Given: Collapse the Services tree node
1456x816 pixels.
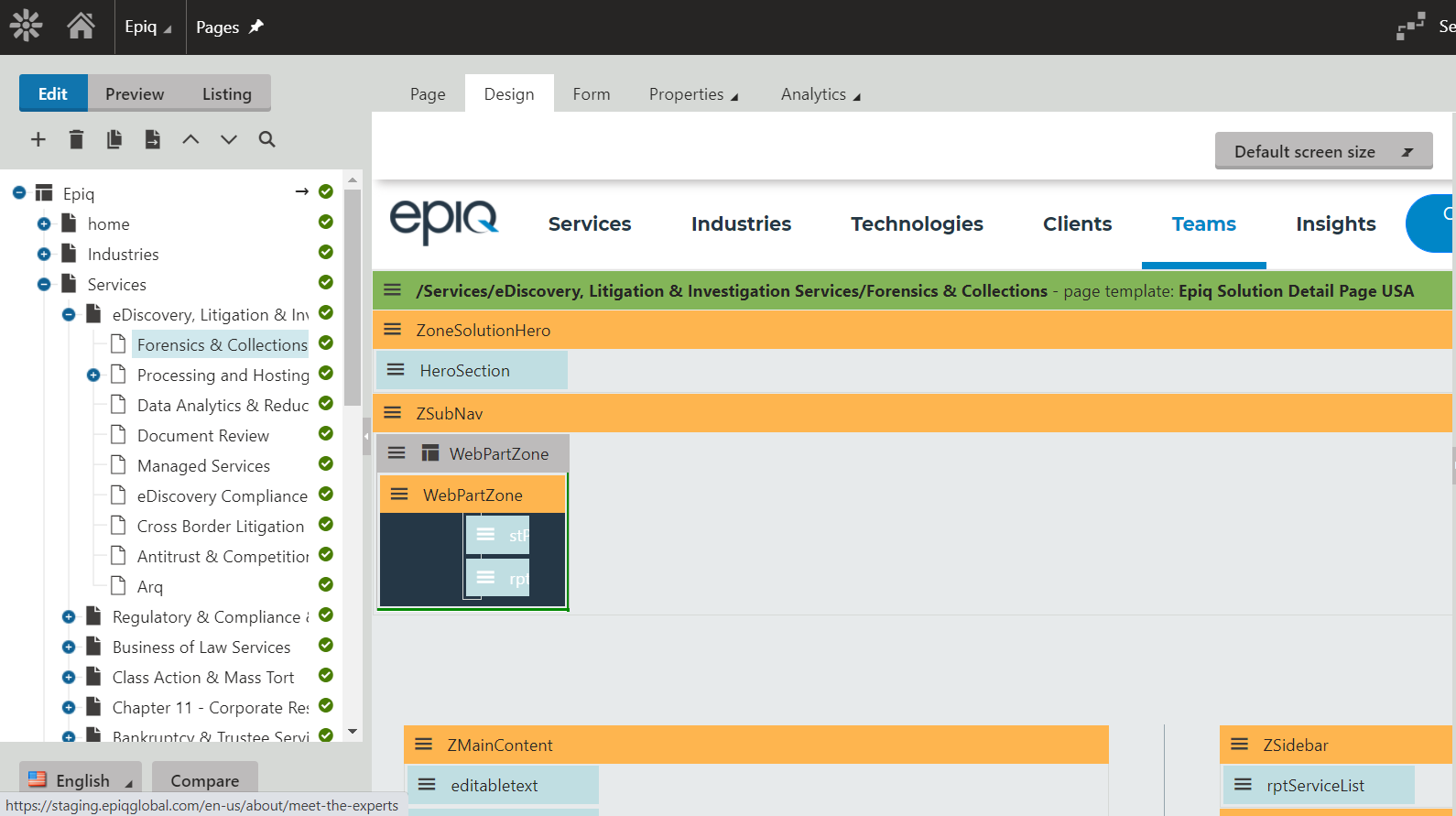Looking at the screenshot, I should click(x=44, y=285).
